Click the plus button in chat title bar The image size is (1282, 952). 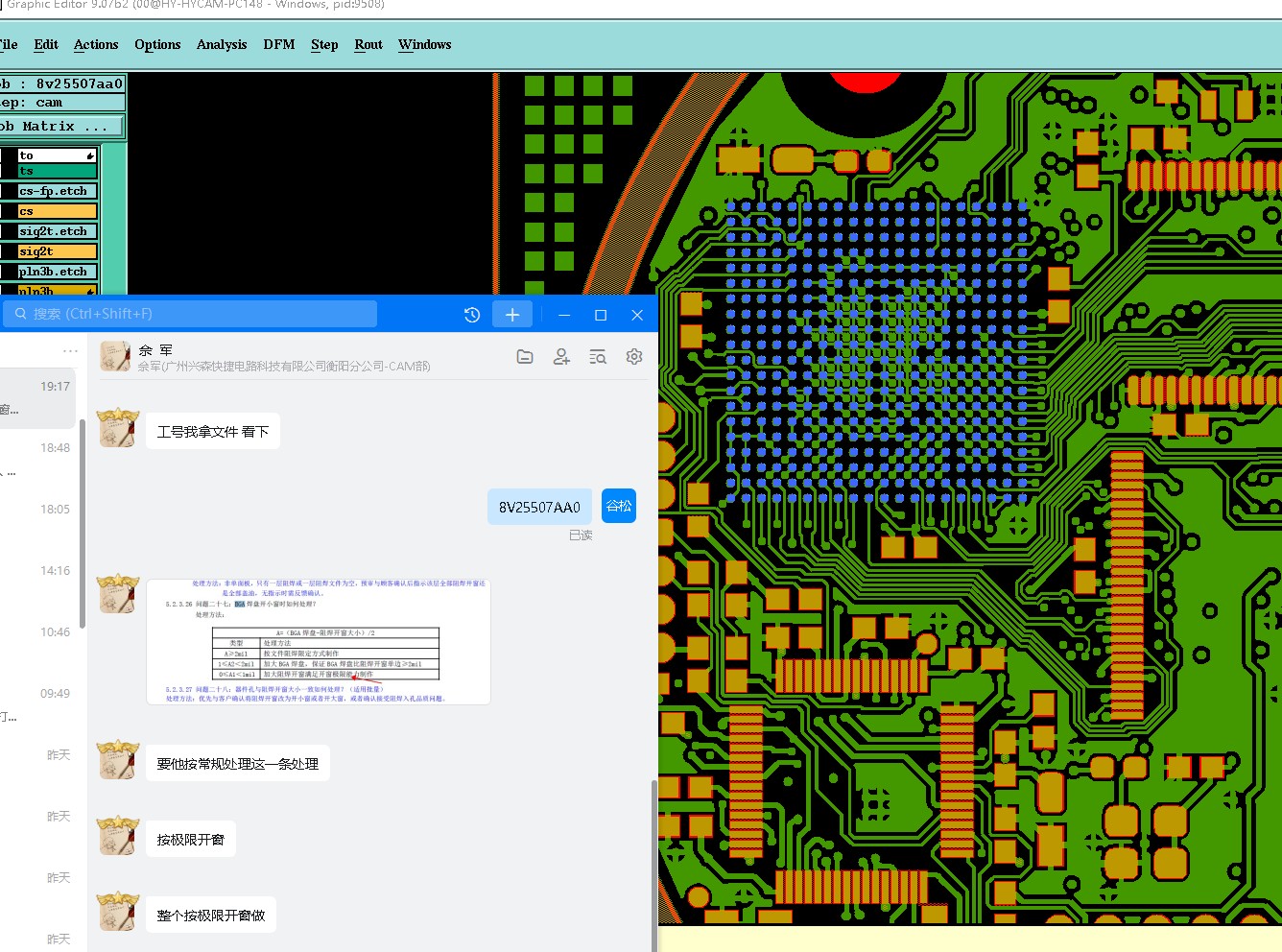[x=512, y=315]
